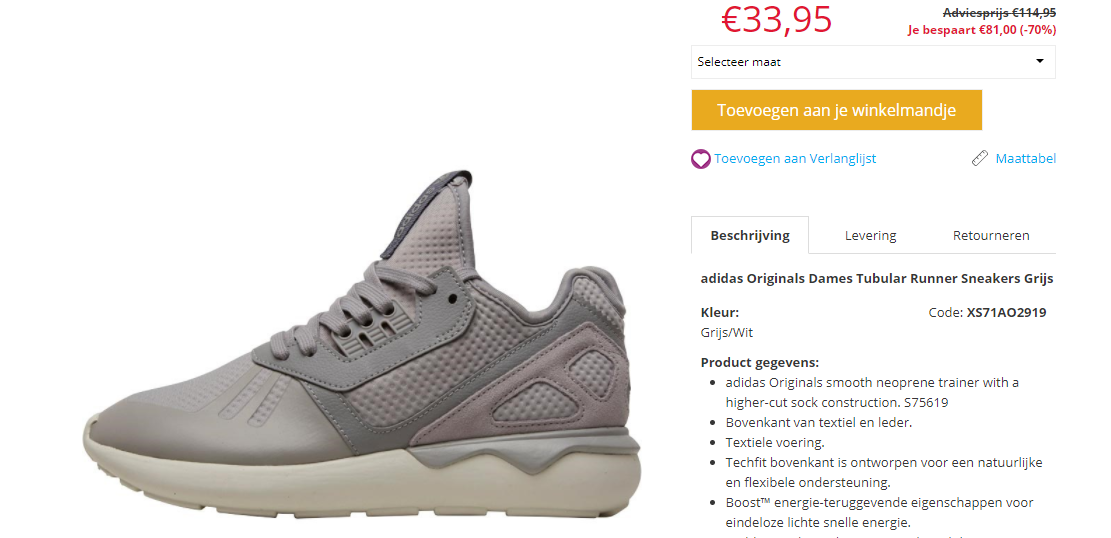Click the Je bespaart €81,00 text
Viewport: 1111px width, 538px height.
(x=982, y=30)
